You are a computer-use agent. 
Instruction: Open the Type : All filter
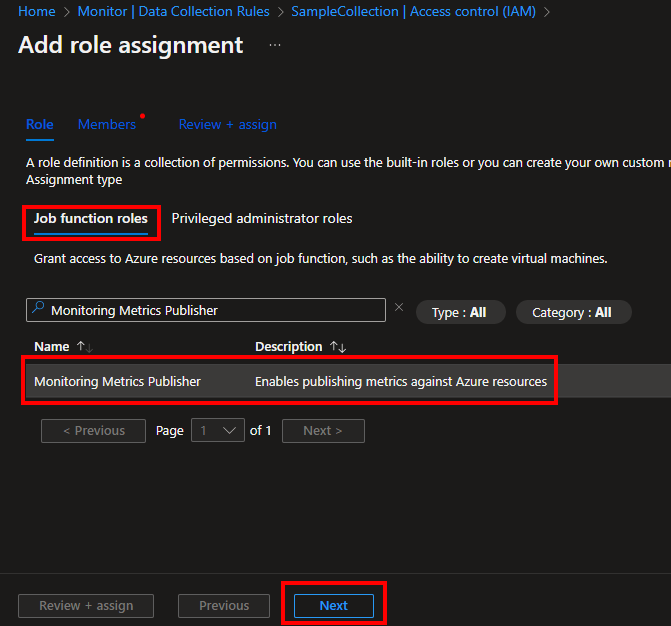460,312
